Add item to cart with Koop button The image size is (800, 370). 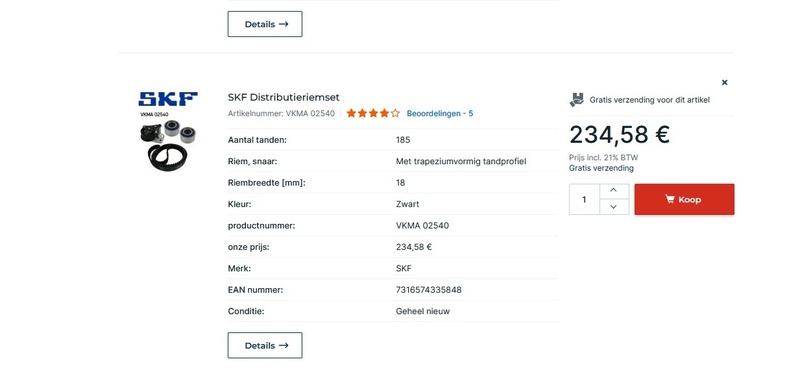click(684, 200)
